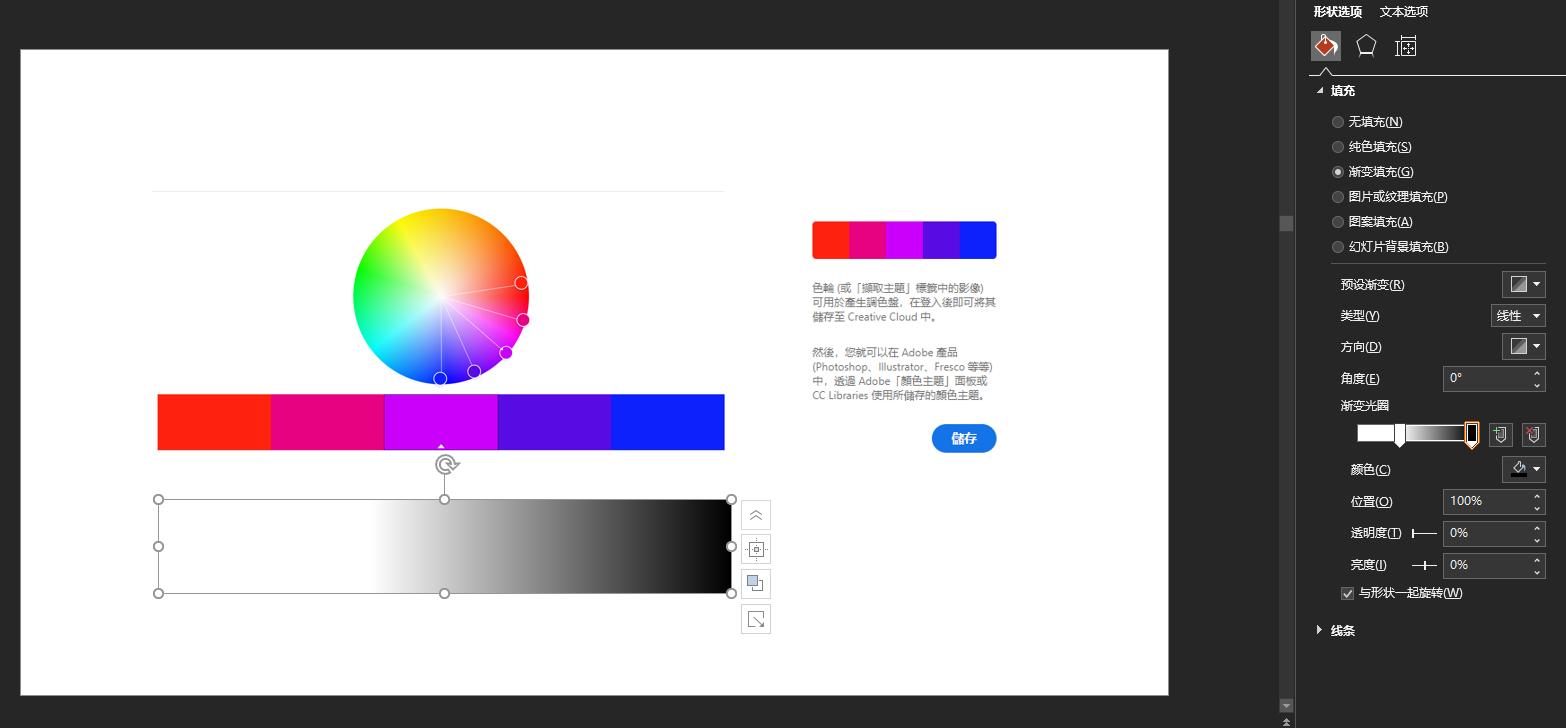Increase 亮度 brightness with the up arrow
Image resolution: width=1566 pixels, height=728 pixels.
pos(1537,559)
